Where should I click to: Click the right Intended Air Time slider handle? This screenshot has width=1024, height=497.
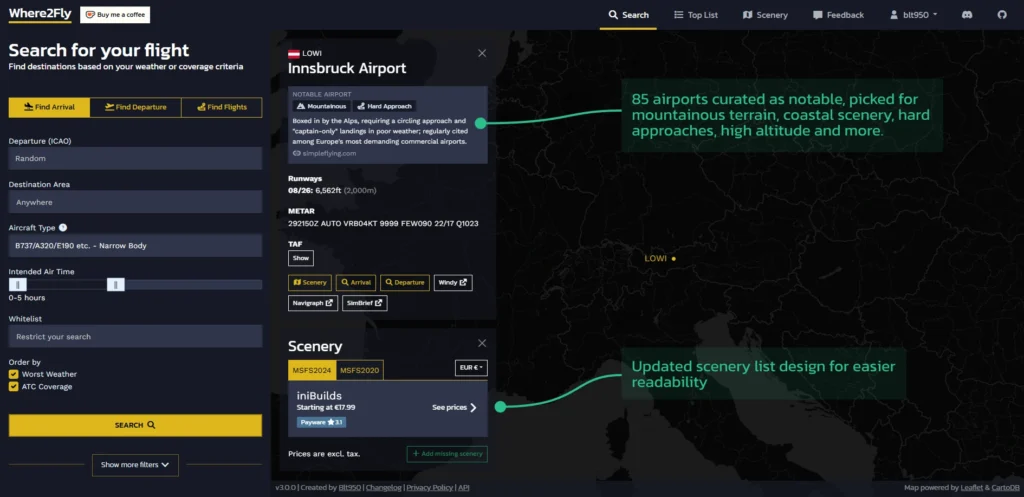tap(116, 285)
